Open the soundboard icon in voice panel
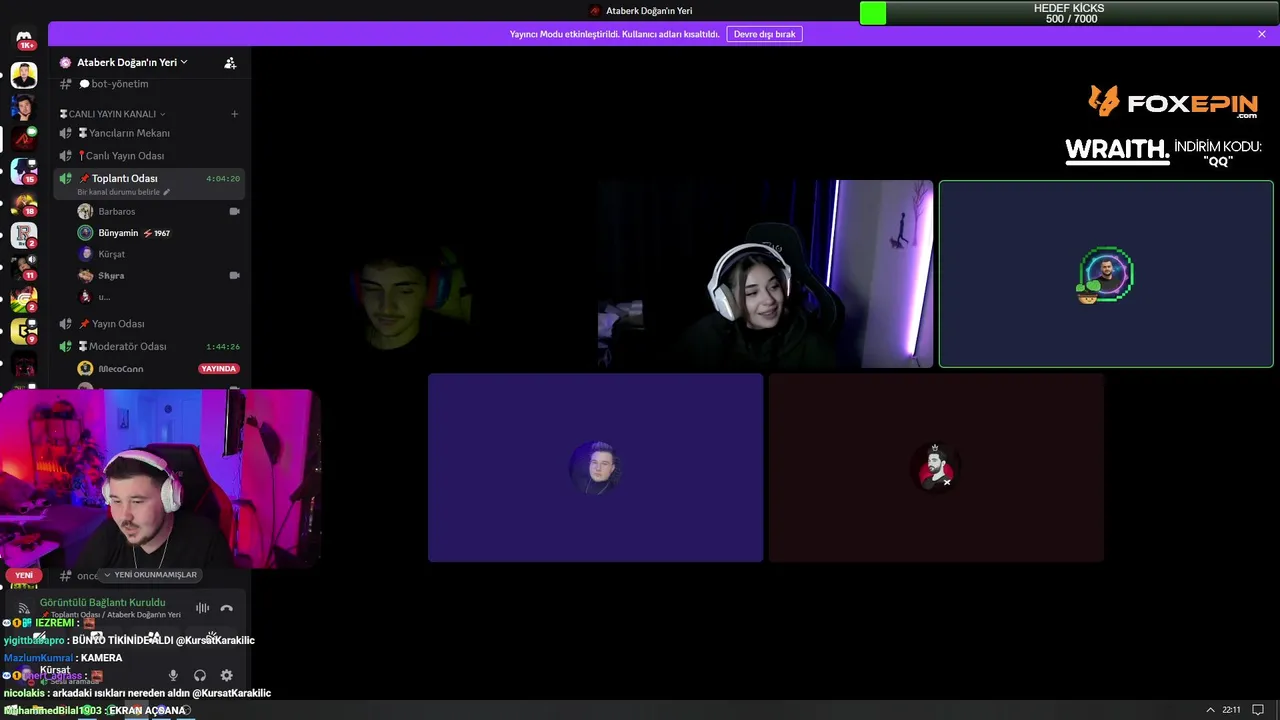Viewport: 1280px width, 720px height. [x=212, y=636]
